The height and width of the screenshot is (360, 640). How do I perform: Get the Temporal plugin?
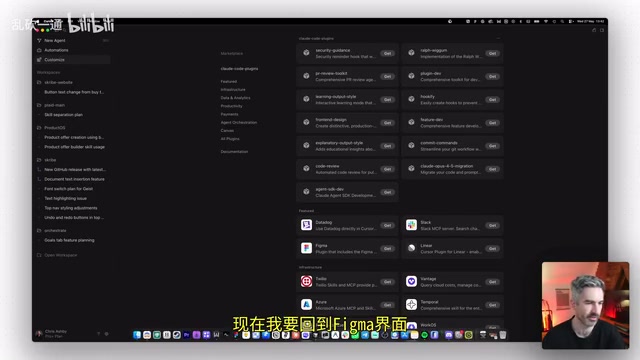(493, 305)
